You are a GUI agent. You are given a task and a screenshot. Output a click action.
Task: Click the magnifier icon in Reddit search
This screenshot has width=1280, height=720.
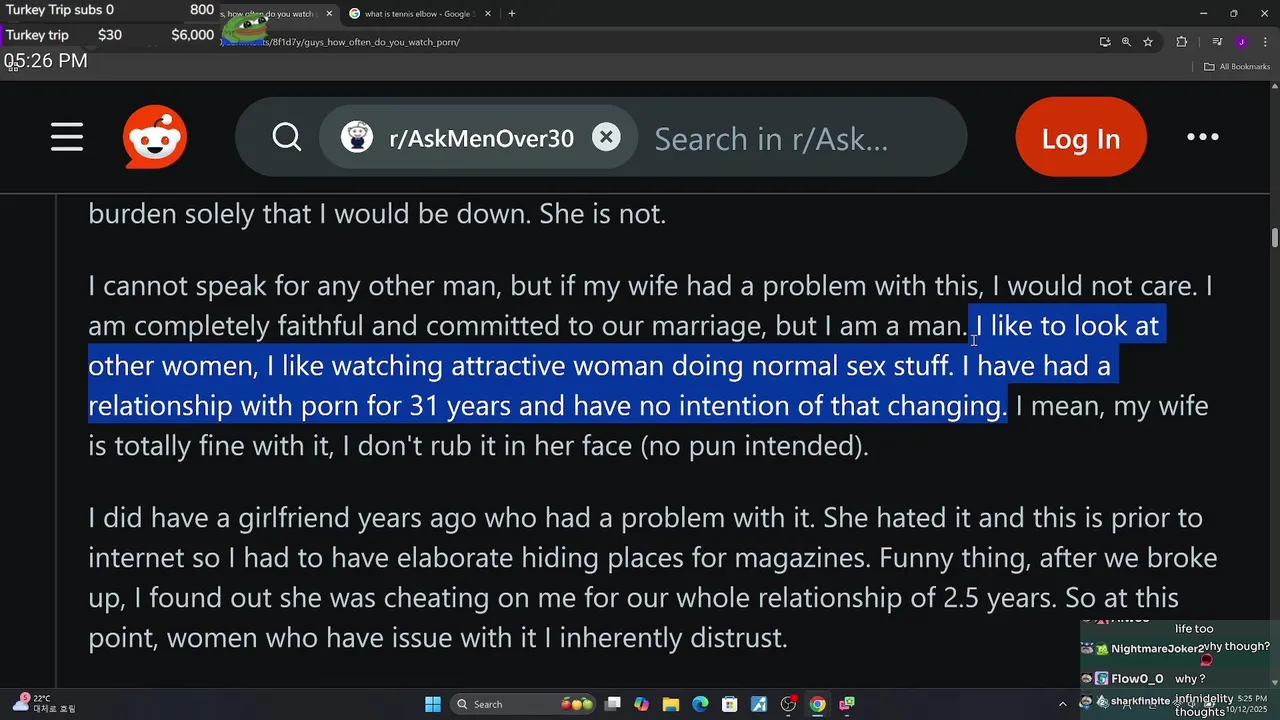pos(287,137)
